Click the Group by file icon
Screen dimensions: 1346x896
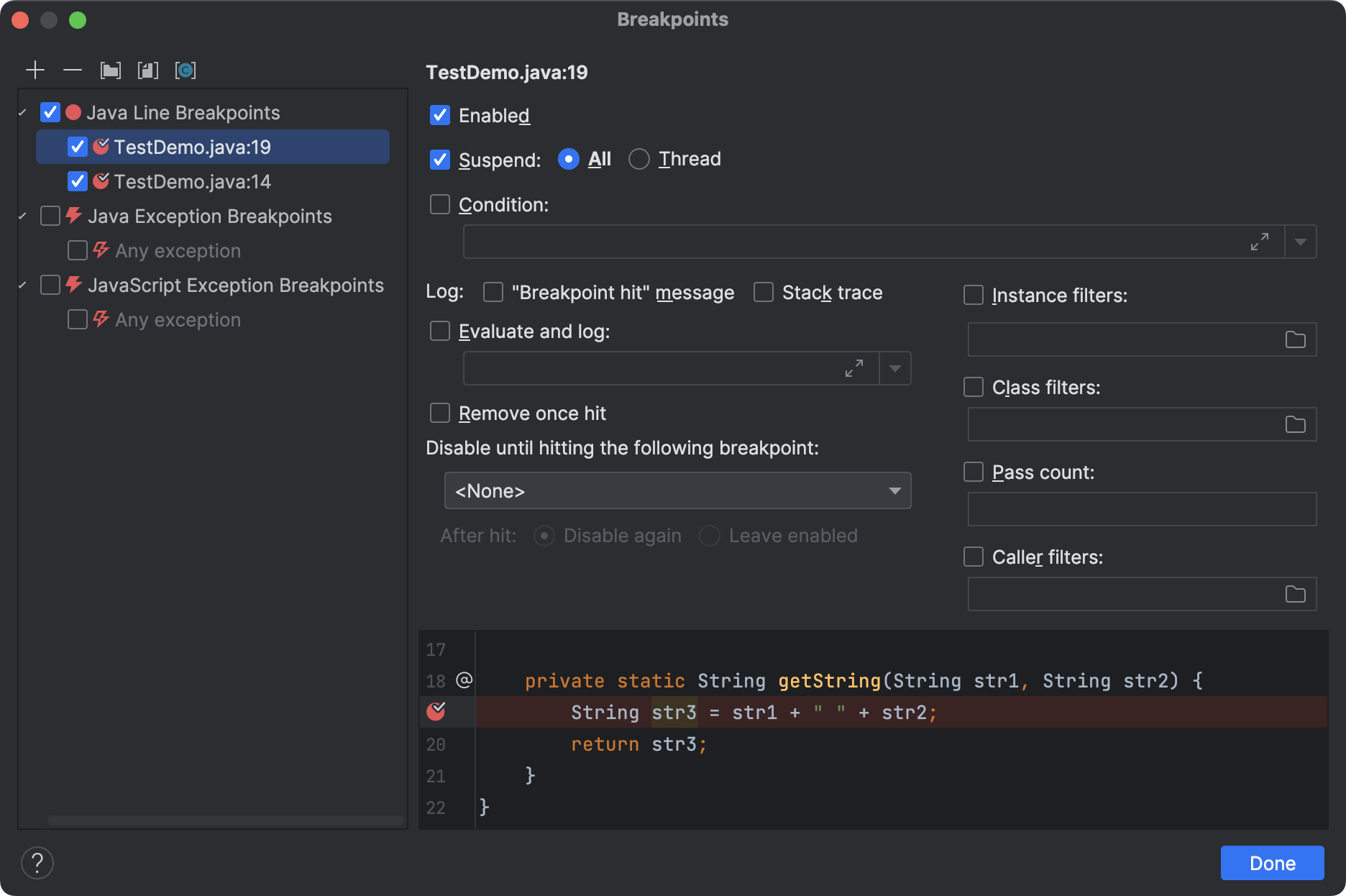(148, 70)
